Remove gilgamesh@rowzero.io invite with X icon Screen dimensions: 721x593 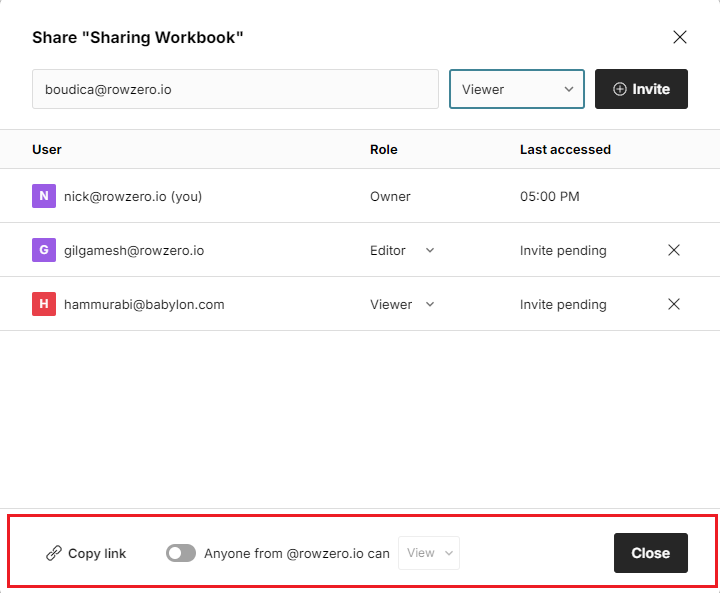click(674, 250)
